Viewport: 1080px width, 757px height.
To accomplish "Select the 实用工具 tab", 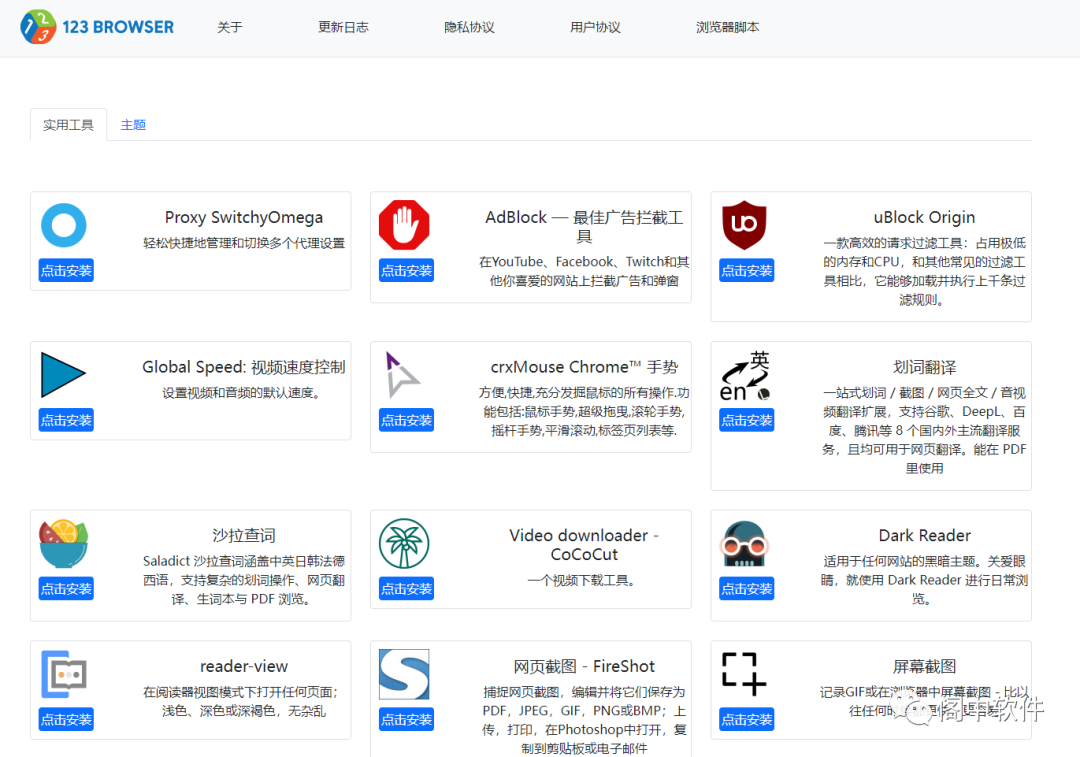I will [68, 125].
